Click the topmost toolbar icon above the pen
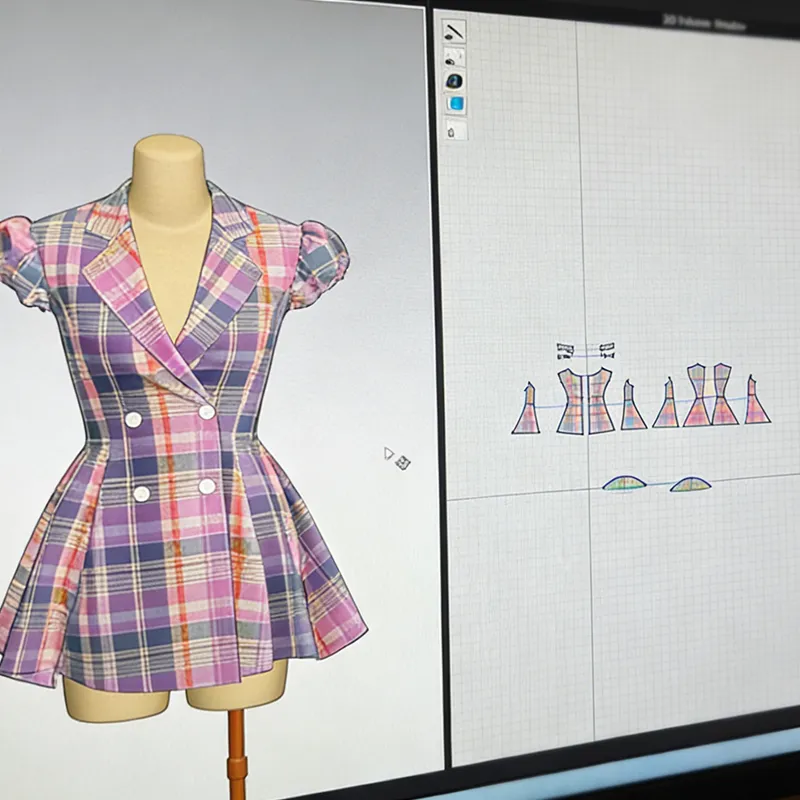800x800 pixels. pos(453,31)
